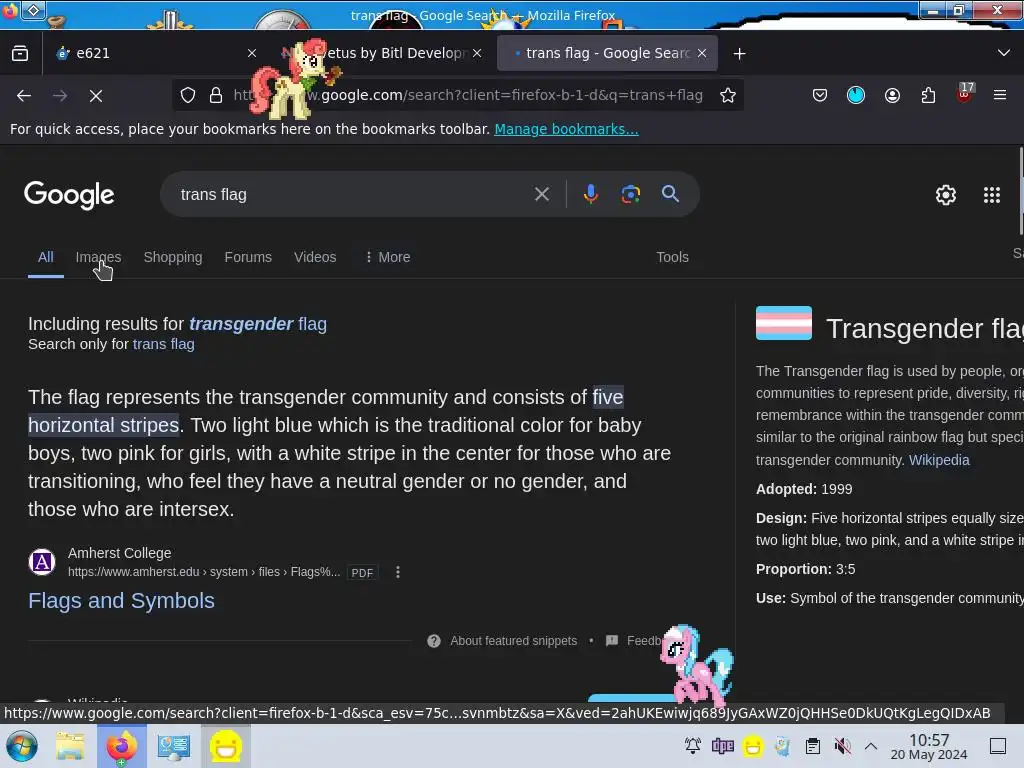Search only for trans flag
The height and width of the screenshot is (768, 1024).
coord(163,344)
